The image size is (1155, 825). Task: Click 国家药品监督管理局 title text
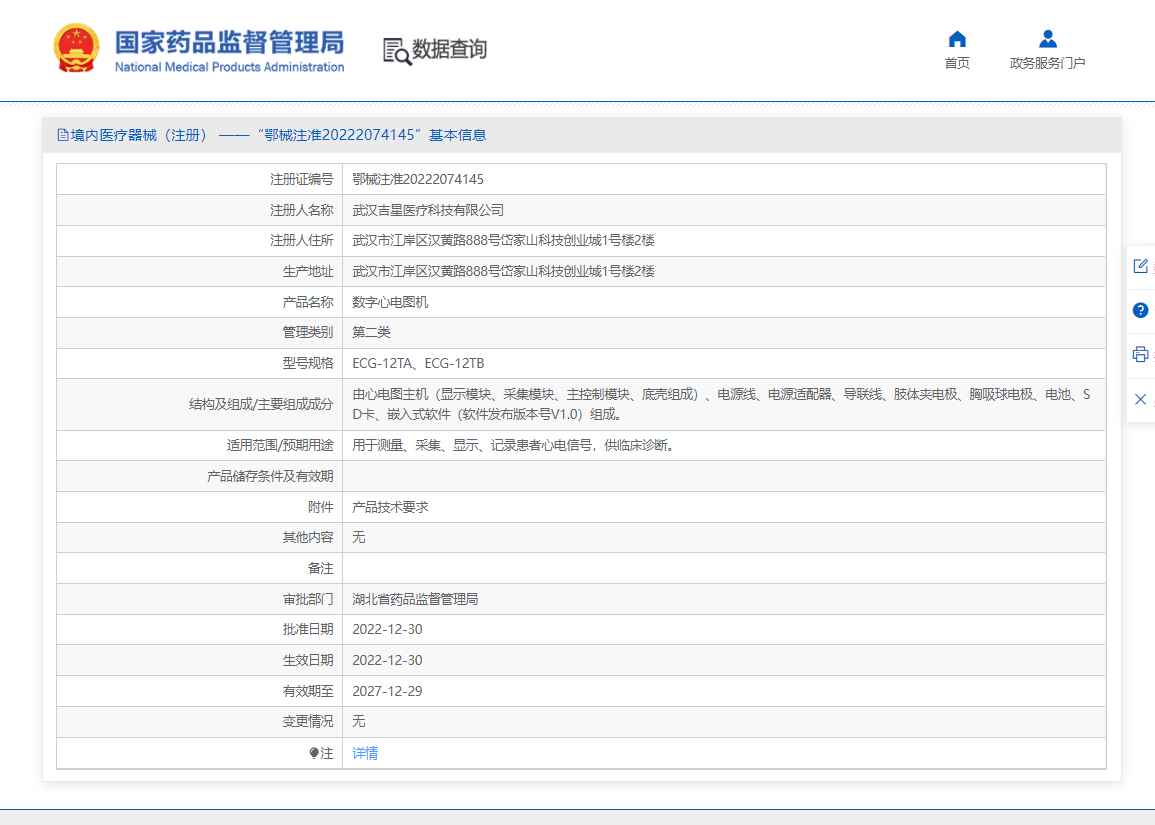pyautogui.click(x=229, y=43)
